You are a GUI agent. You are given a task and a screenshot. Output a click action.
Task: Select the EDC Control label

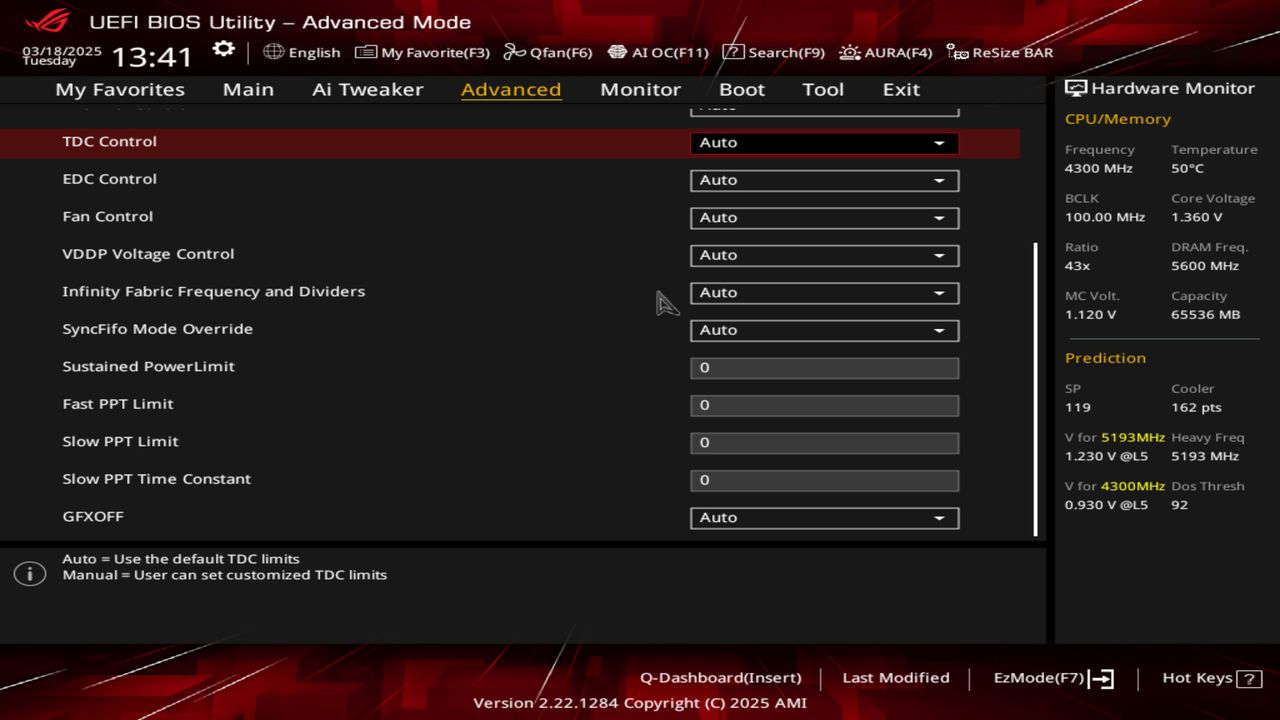(110, 179)
